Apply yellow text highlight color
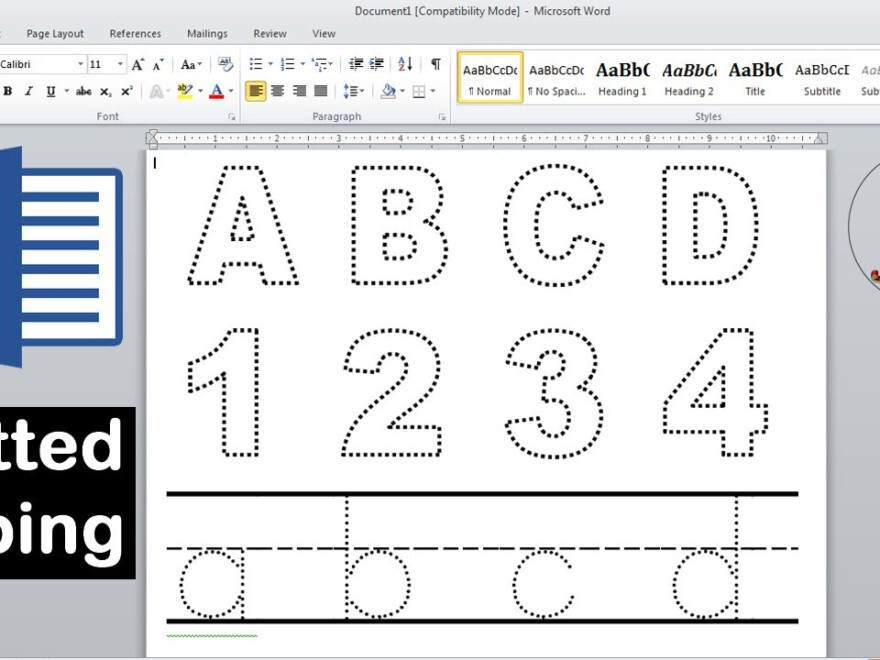 tap(185, 91)
